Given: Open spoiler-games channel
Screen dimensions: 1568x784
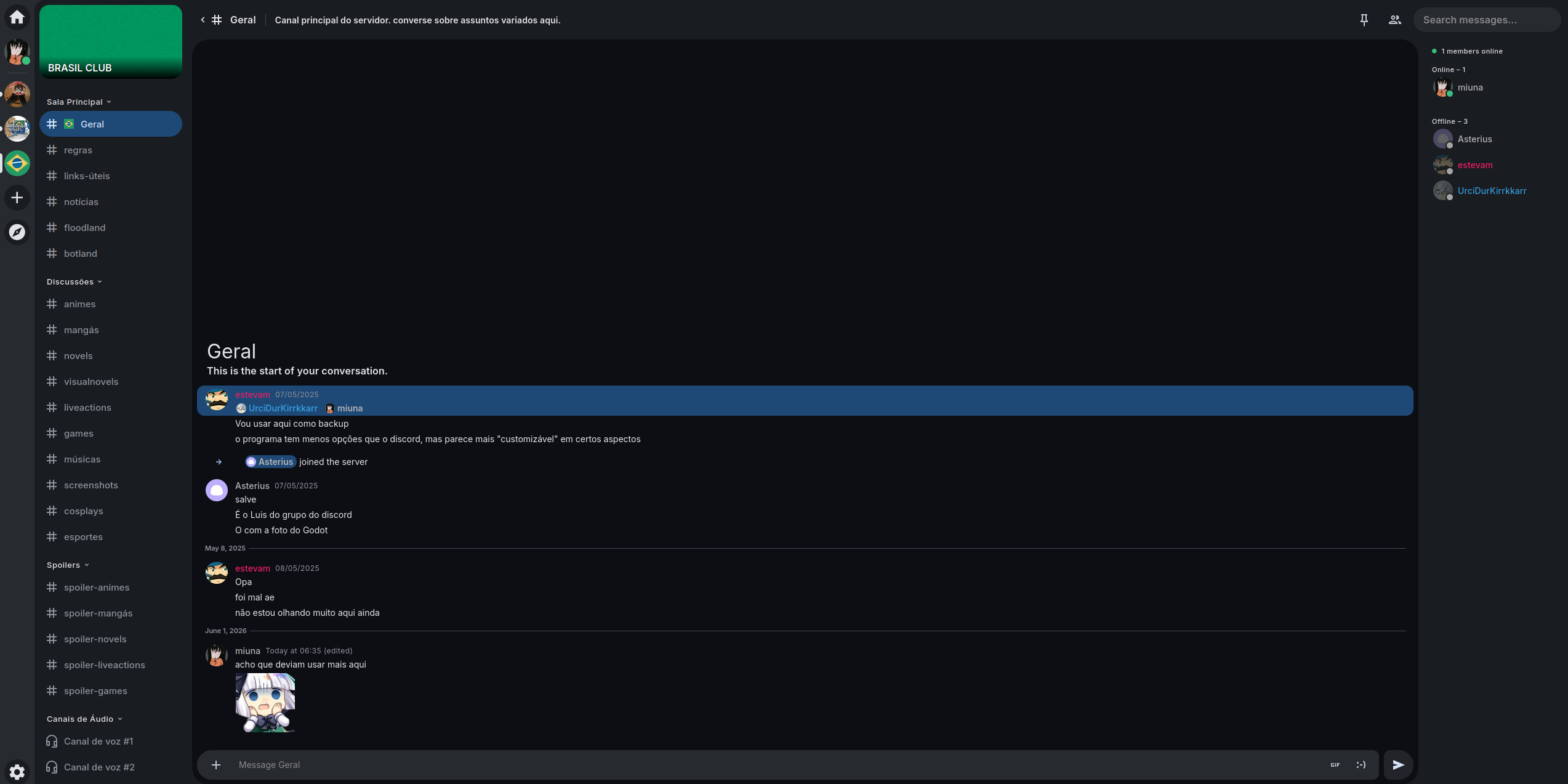Looking at the screenshot, I should pos(111,690).
